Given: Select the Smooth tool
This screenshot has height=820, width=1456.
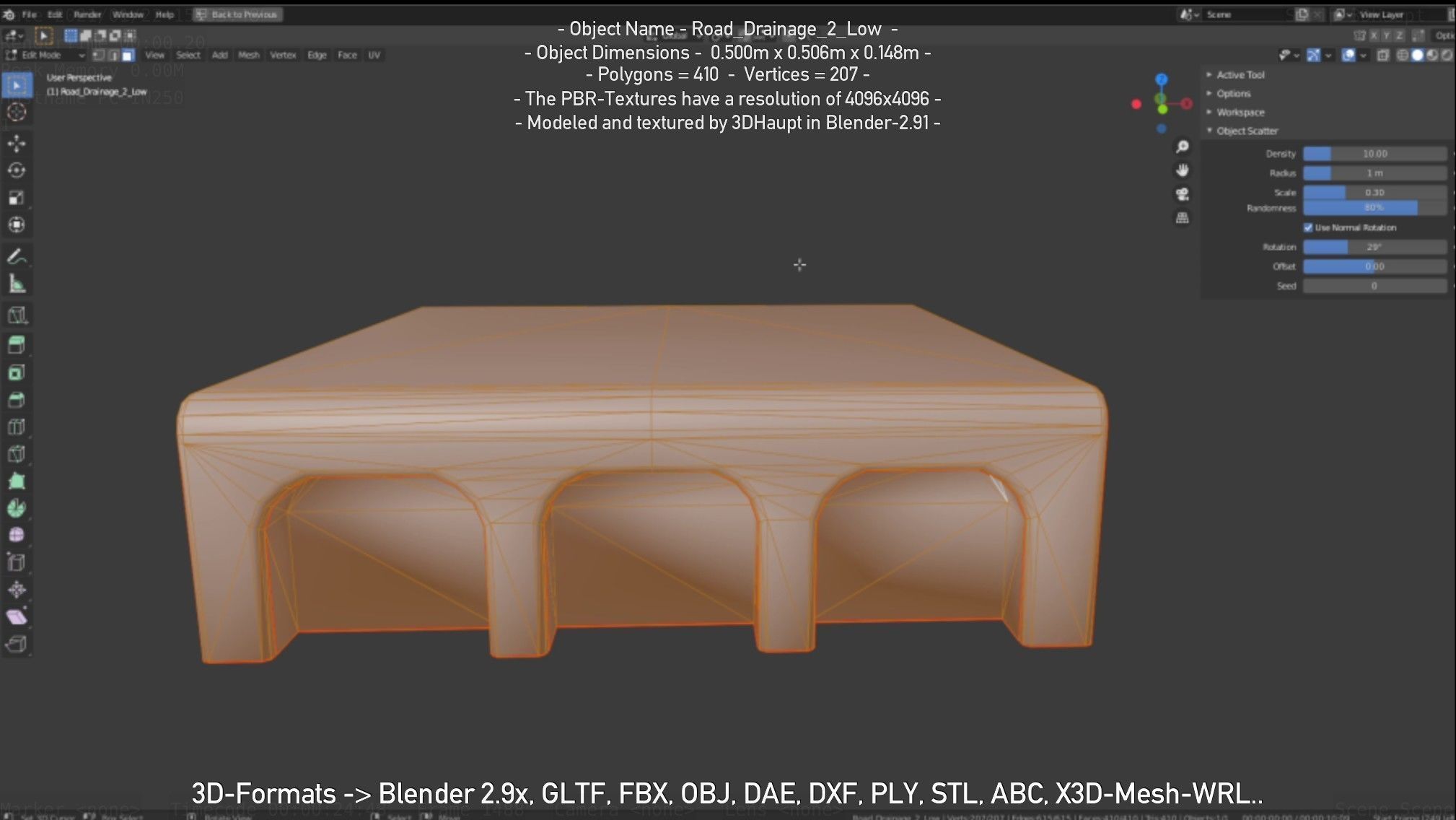Looking at the screenshot, I should pos(17,535).
